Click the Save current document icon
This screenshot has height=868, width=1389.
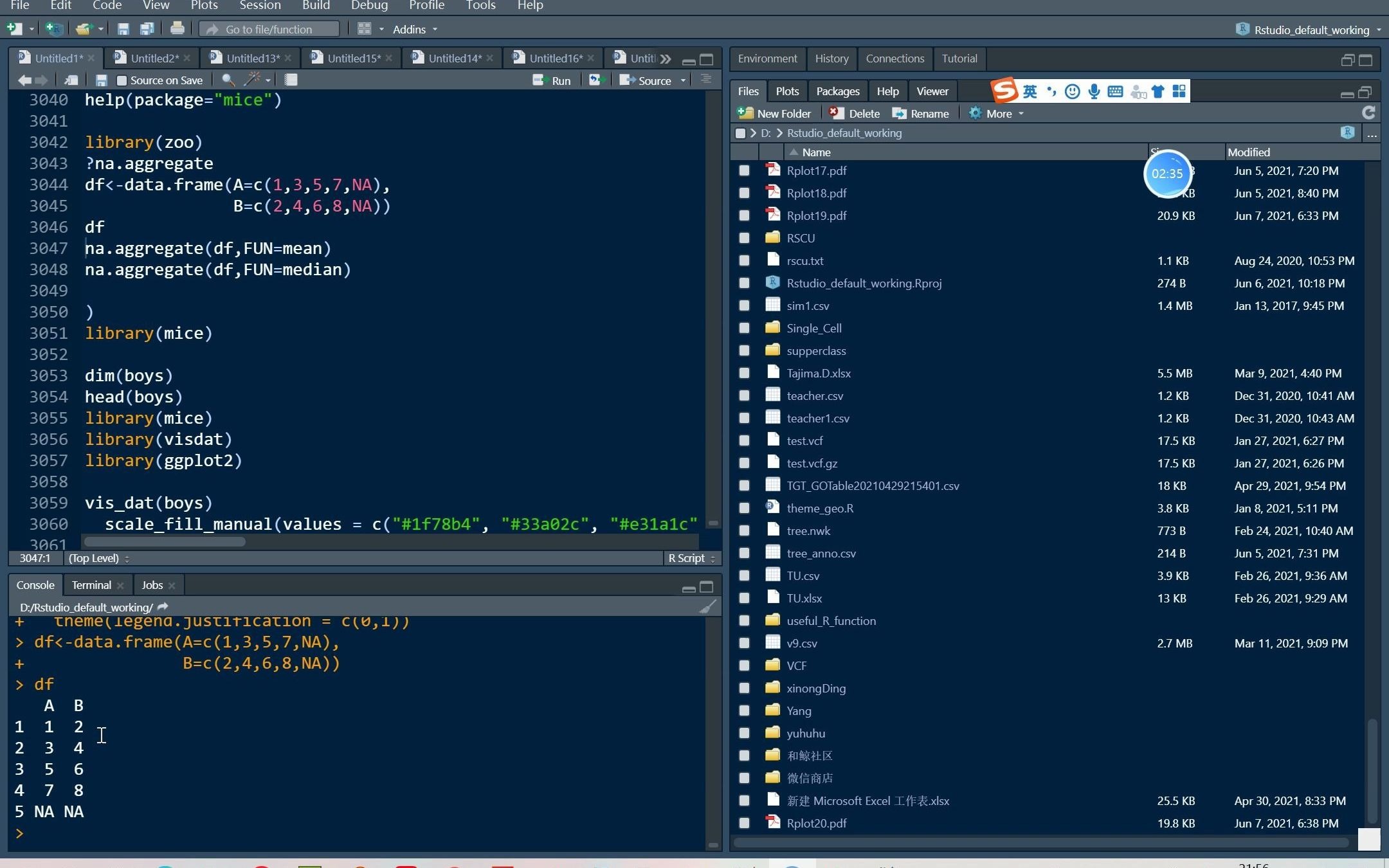coord(101,80)
